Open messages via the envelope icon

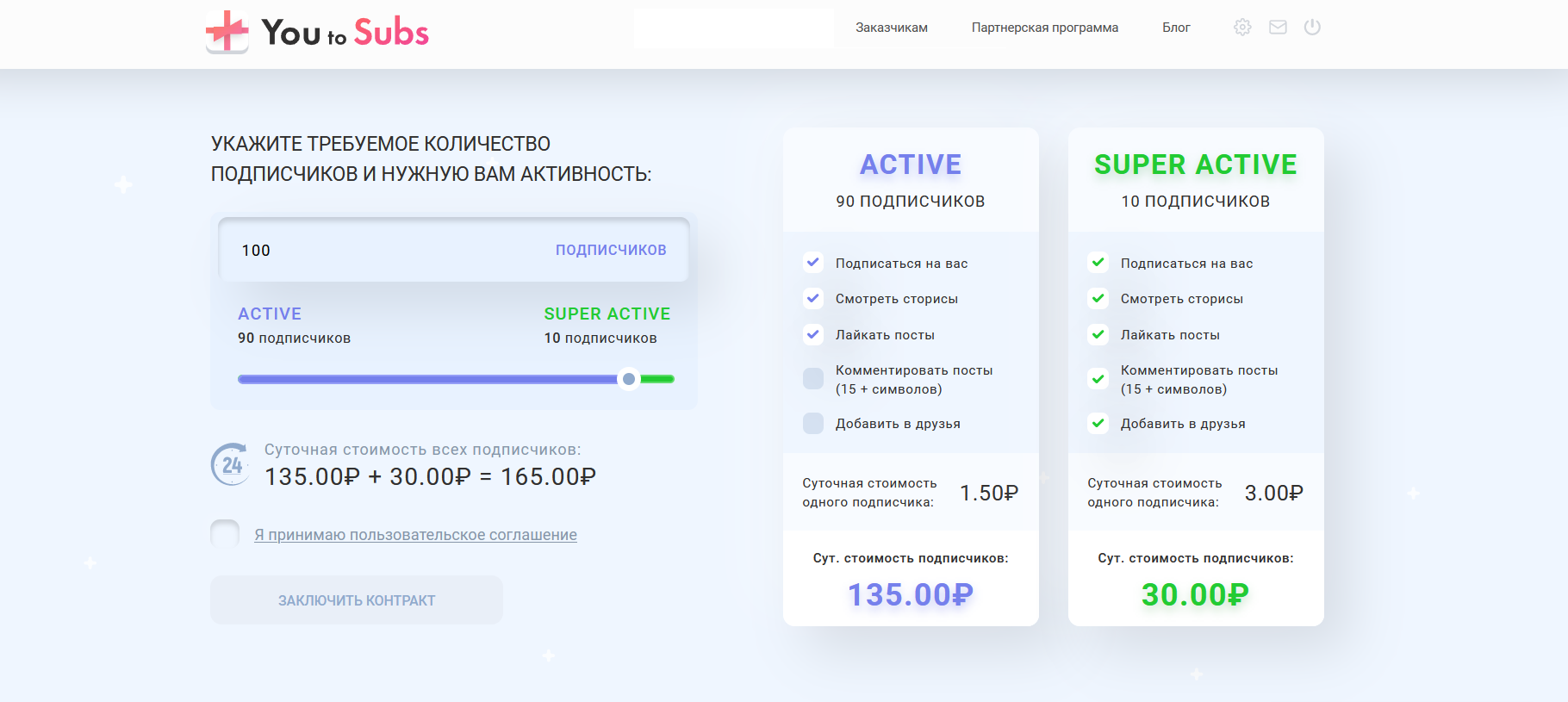click(x=1278, y=28)
